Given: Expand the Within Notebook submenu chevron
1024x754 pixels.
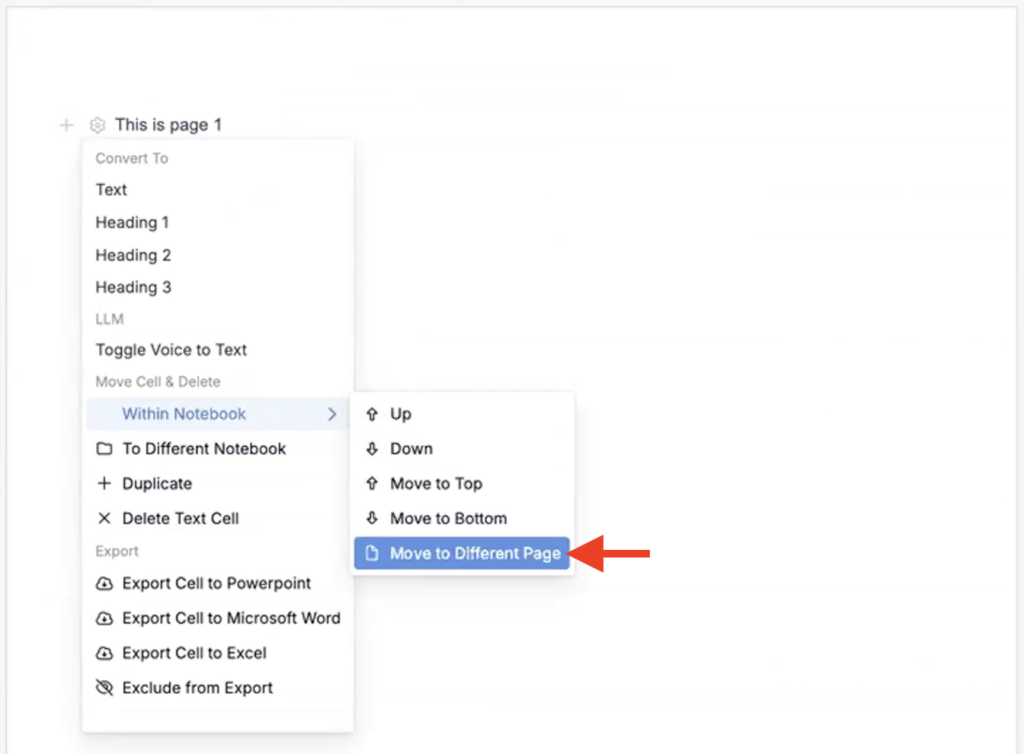Looking at the screenshot, I should [333, 414].
